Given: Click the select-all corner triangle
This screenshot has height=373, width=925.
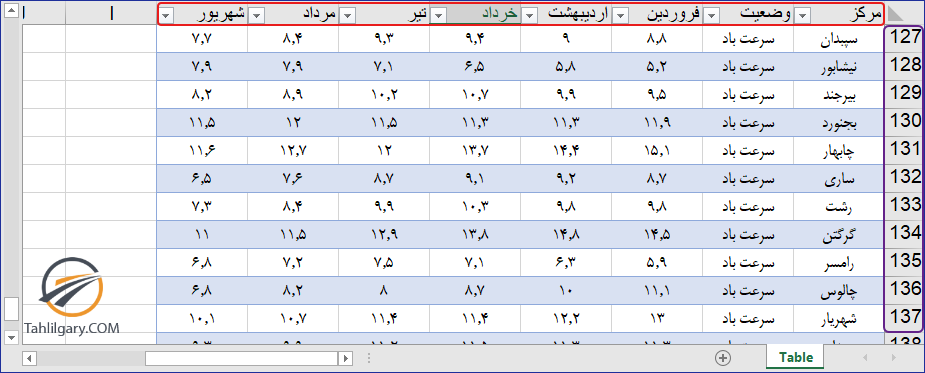Looking at the screenshot, I should coord(903,14).
